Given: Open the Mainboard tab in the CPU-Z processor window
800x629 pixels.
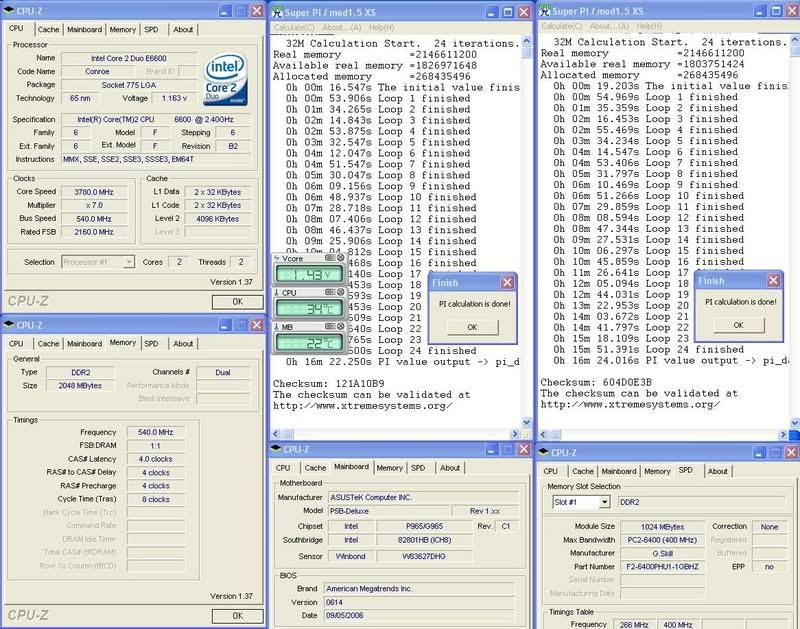Looking at the screenshot, I should click(x=84, y=30).
